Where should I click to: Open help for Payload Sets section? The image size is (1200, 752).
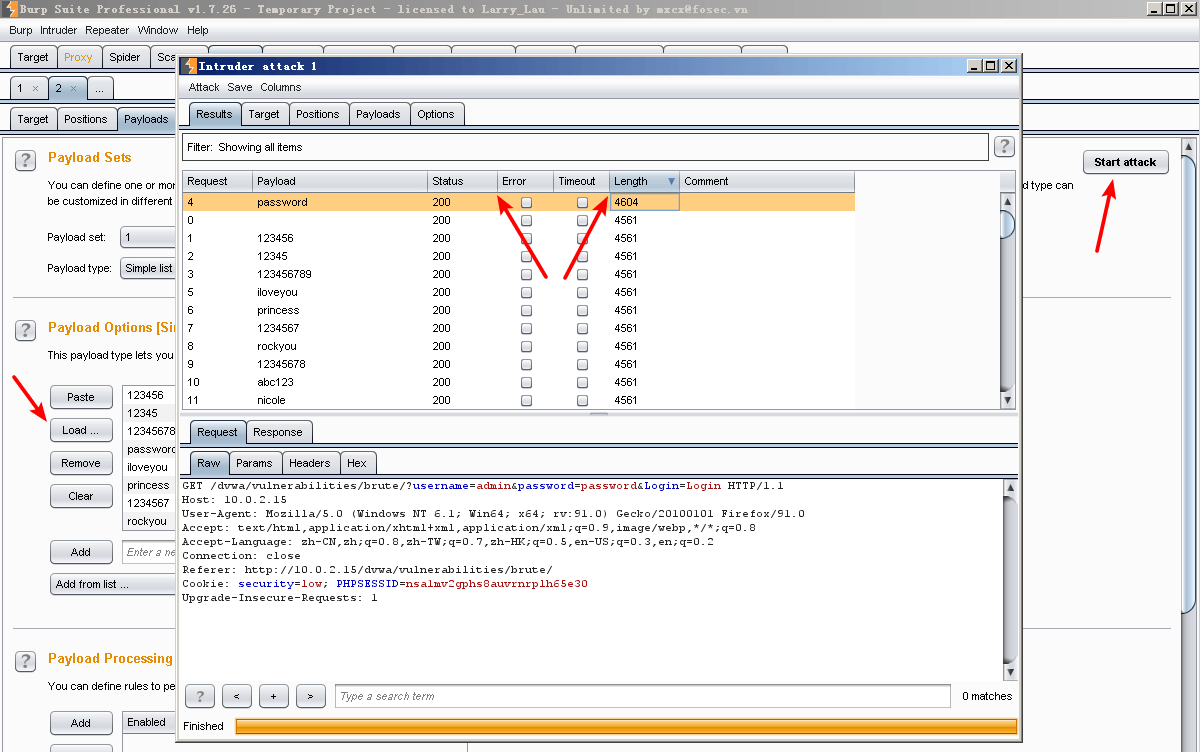tap(27, 160)
